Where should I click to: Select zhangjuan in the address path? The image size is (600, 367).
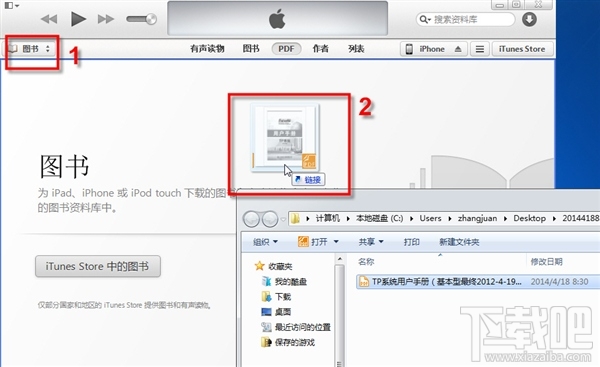point(477,218)
